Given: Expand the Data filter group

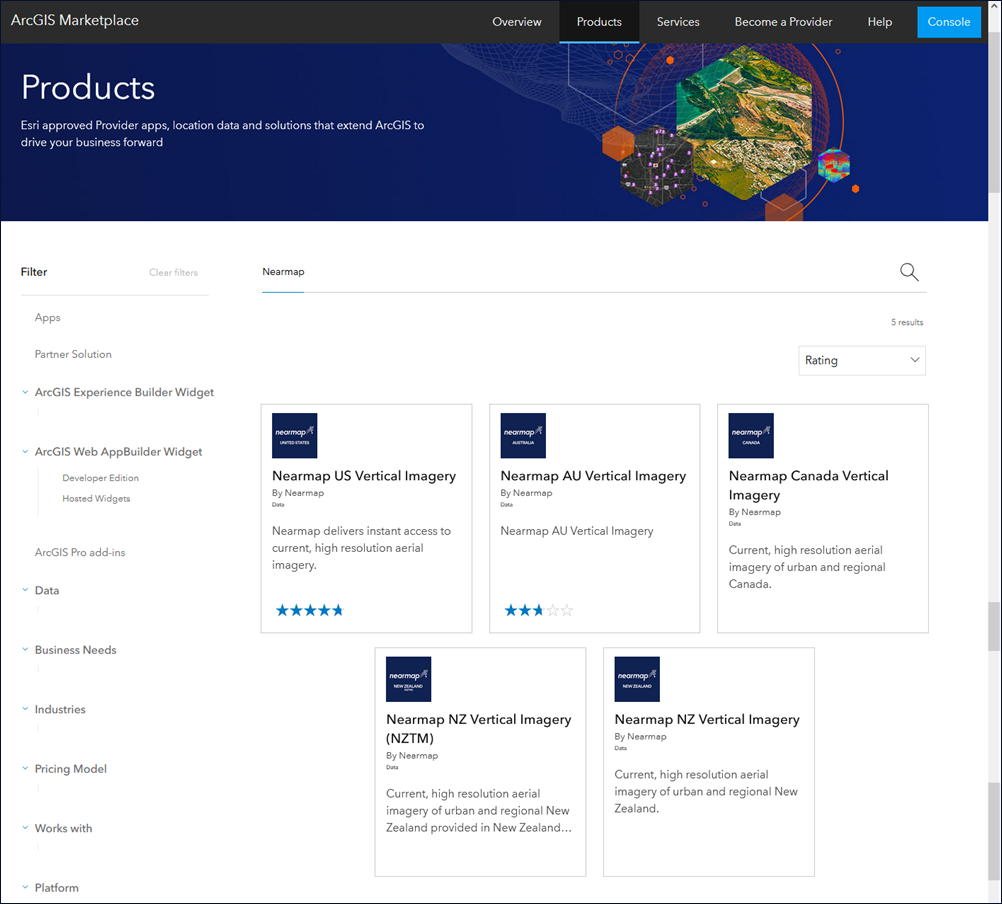Looking at the screenshot, I should click(x=25, y=590).
